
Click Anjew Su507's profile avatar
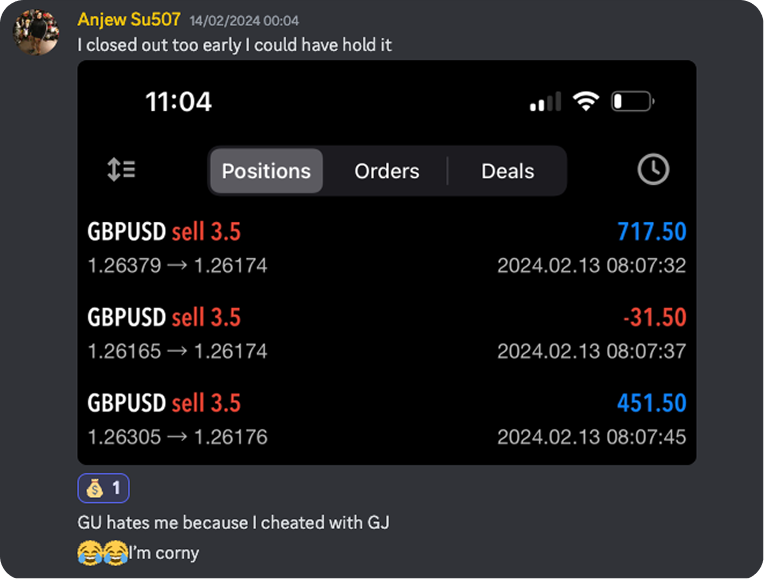pos(36,32)
